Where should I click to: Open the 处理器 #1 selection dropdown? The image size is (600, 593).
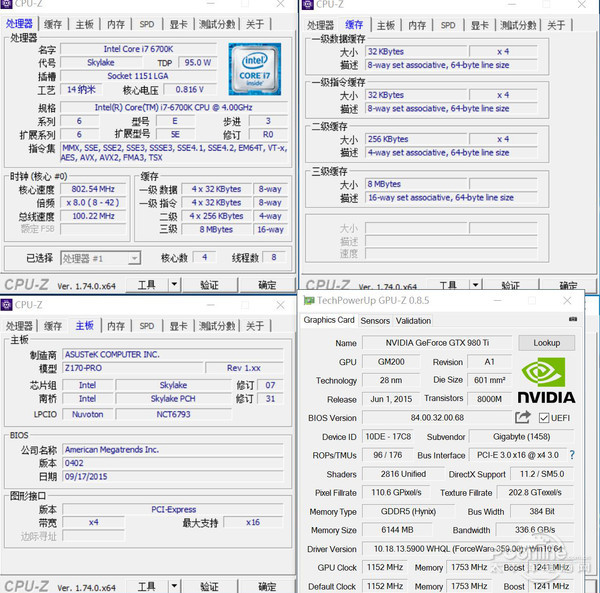[101, 258]
